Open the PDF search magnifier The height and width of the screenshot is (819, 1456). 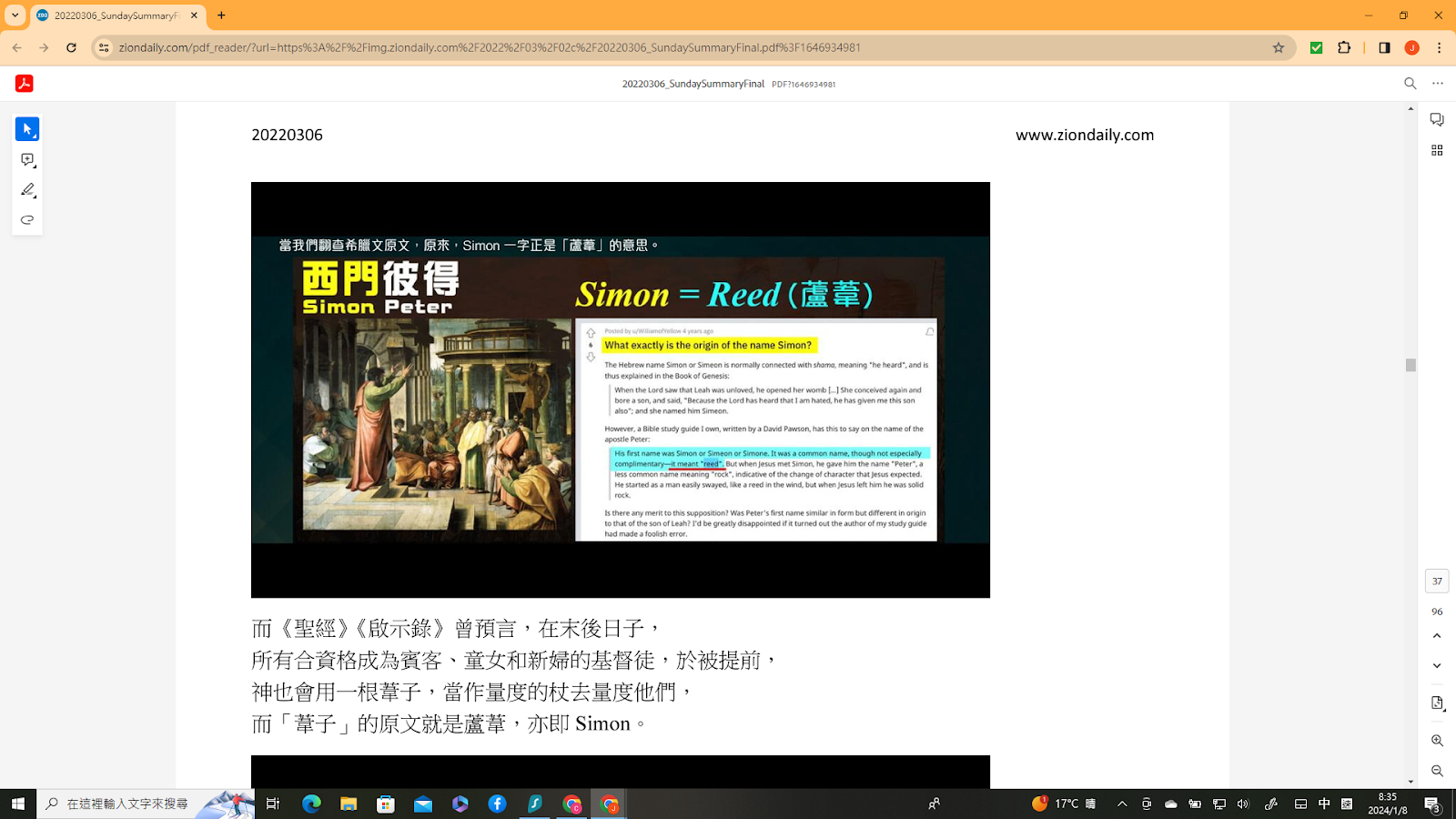click(1410, 84)
